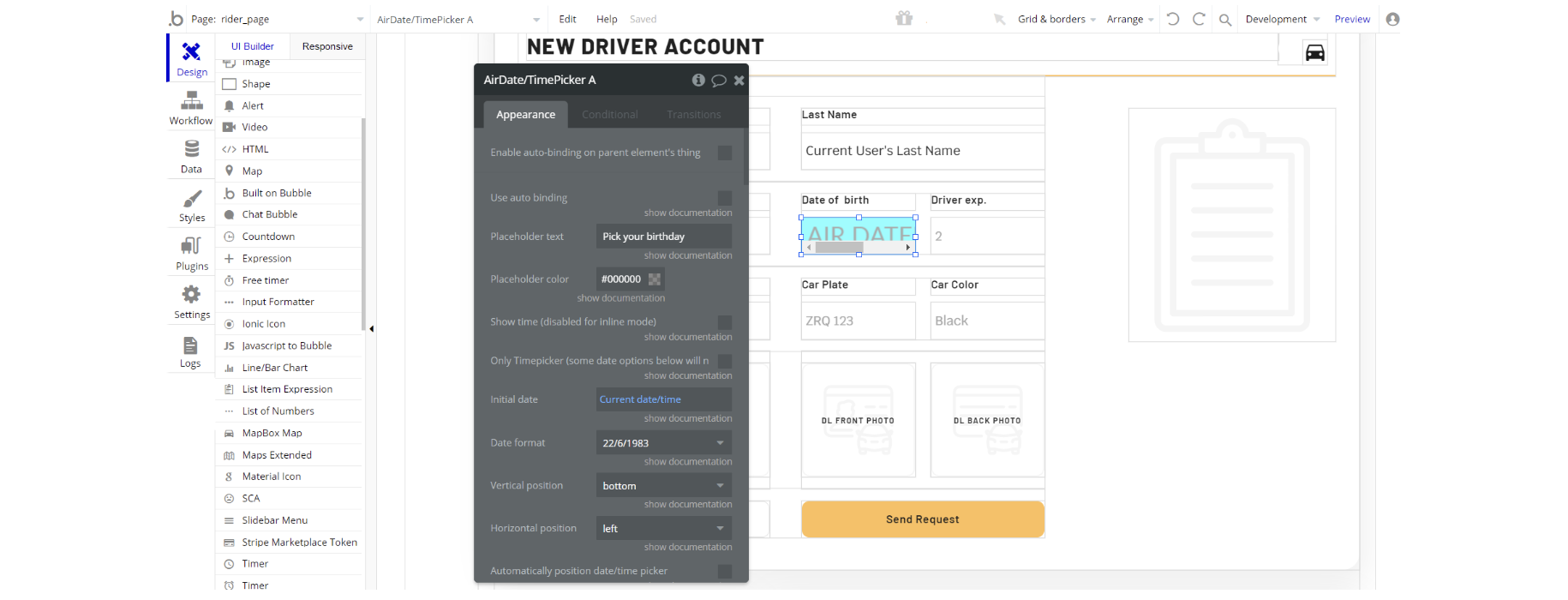The width and height of the screenshot is (1568, 600).
Task: Switch to UI Builder tab
Action: [x=253, y=46]
